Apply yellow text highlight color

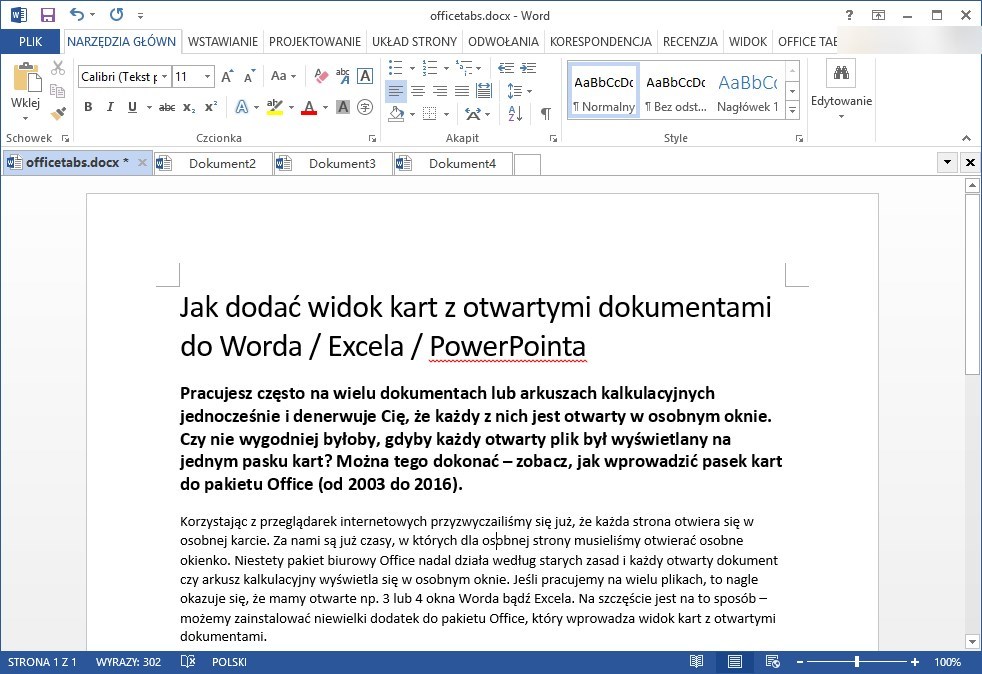[274, 107]
